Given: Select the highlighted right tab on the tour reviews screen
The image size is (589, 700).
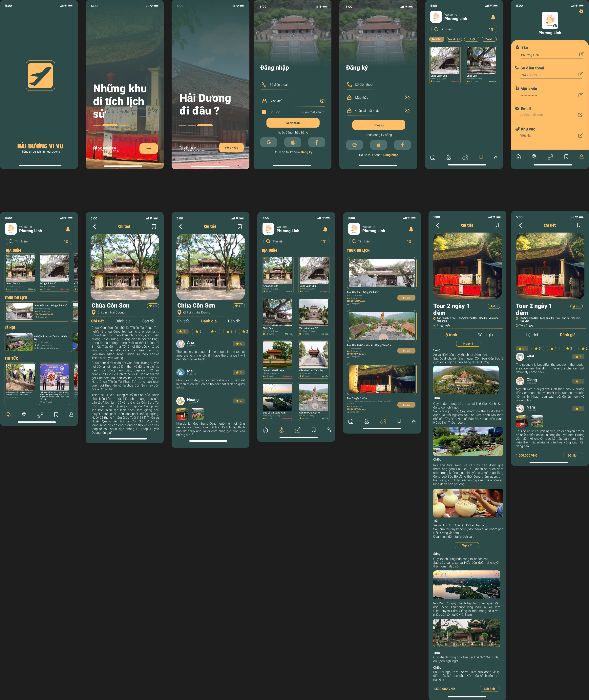Looking at the screenshot, I should point(567,334).
